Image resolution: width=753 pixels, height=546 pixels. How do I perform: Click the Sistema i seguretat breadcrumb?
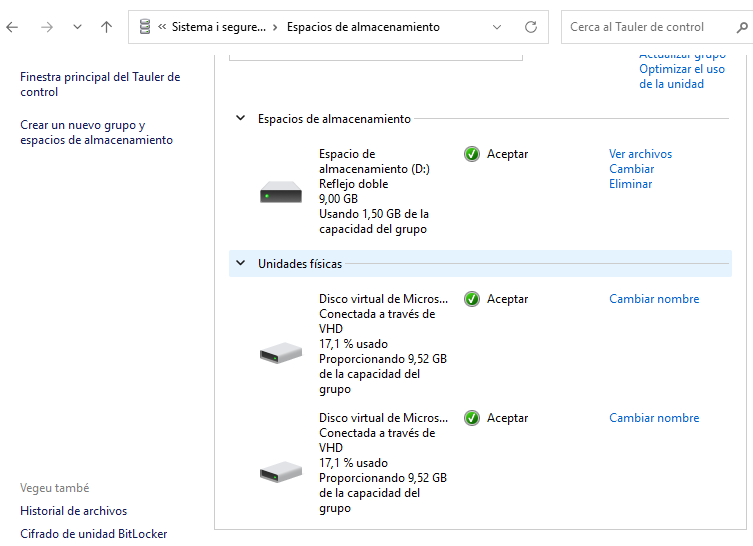tap(218, 27)
